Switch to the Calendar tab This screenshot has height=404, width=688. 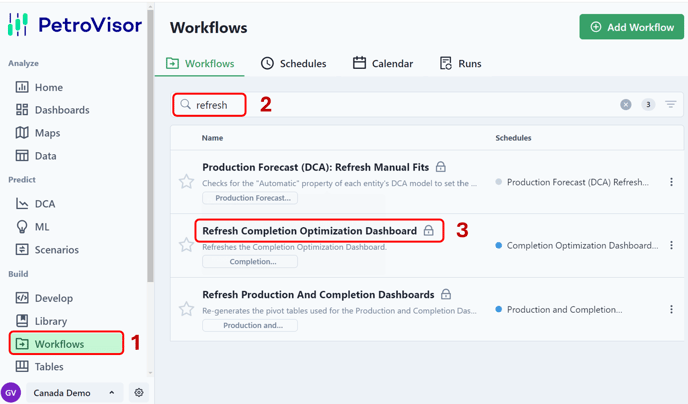(383, 64)
